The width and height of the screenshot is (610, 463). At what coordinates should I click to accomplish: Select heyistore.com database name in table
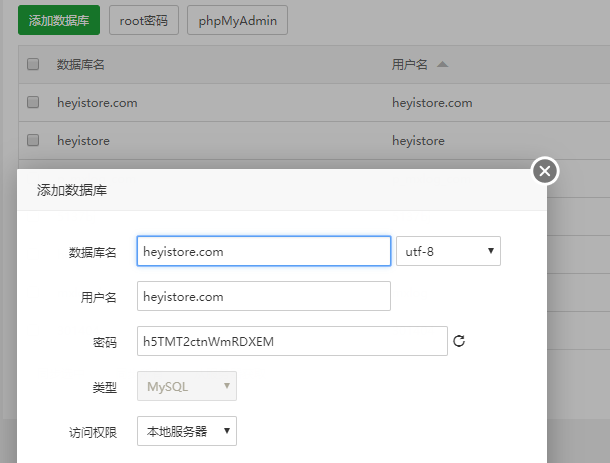97,103
